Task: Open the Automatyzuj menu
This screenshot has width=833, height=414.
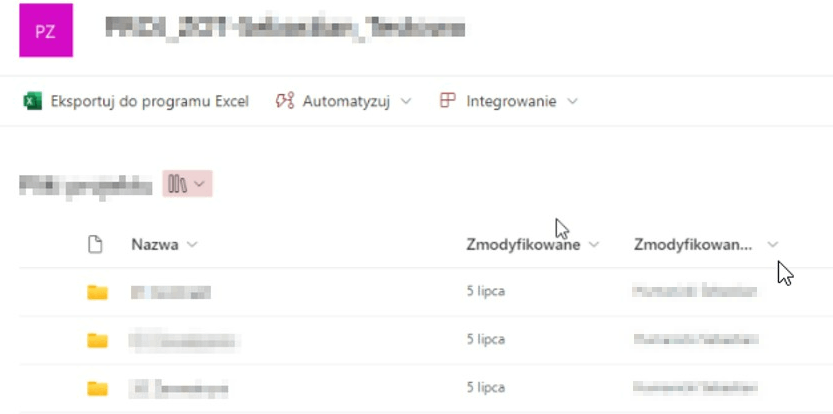Action: coord(344,101)
